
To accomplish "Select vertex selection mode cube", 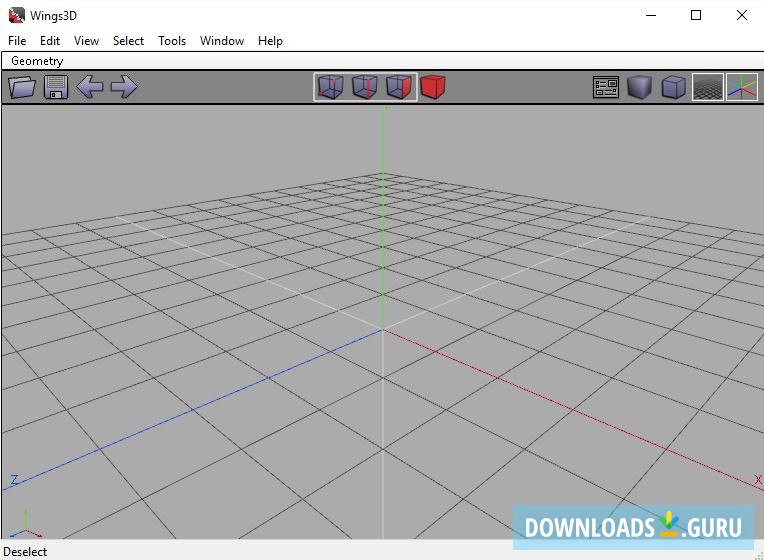I will [x=330, y=87].
